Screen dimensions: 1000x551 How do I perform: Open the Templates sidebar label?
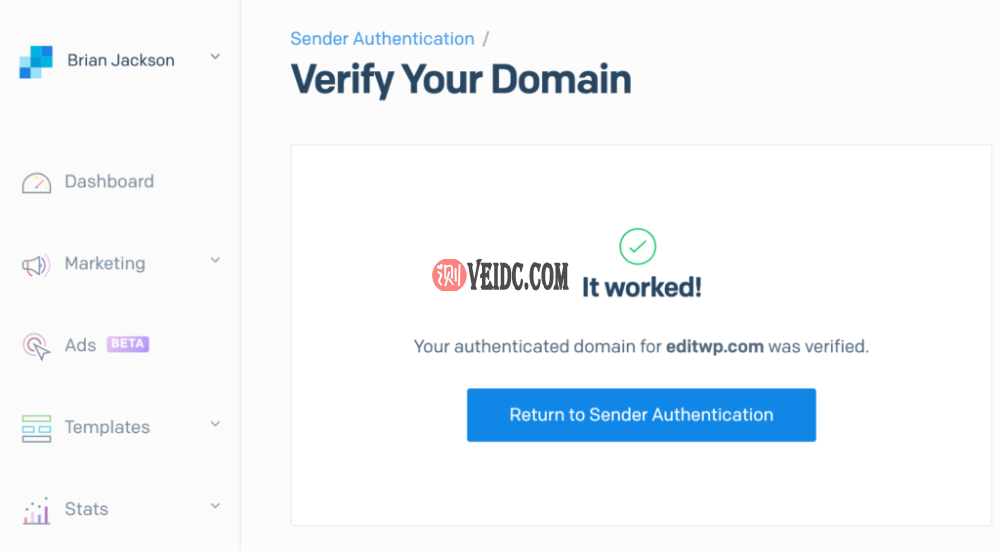[x=107, y=427]
